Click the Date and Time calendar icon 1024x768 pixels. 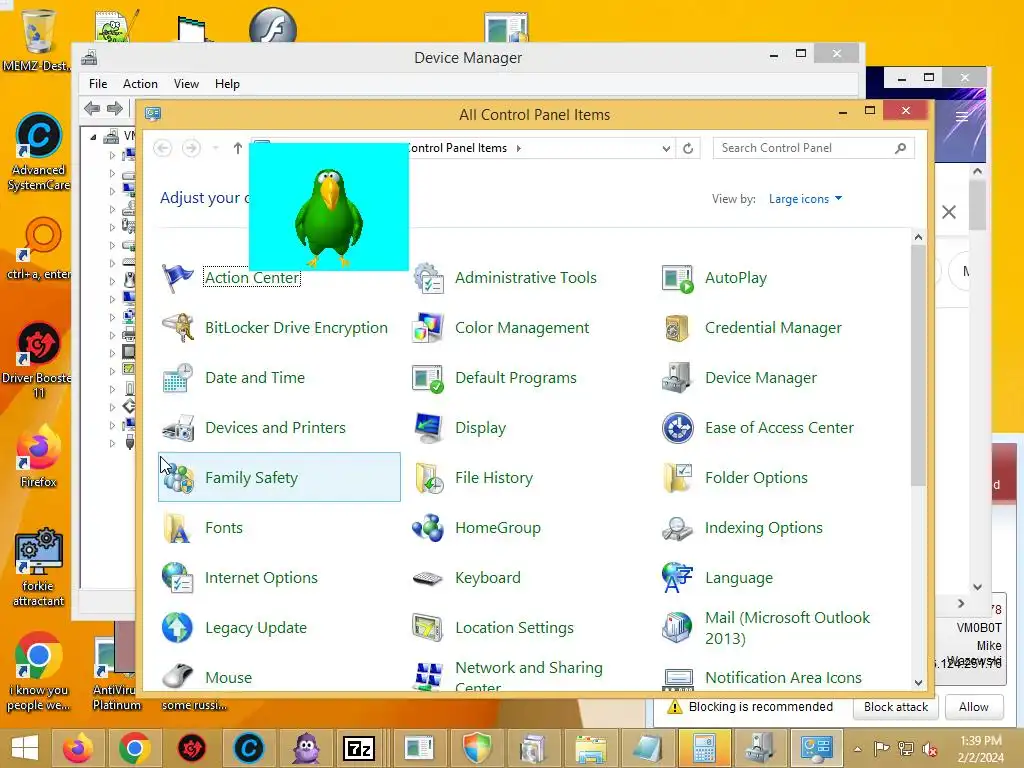[x=178, y=378]
